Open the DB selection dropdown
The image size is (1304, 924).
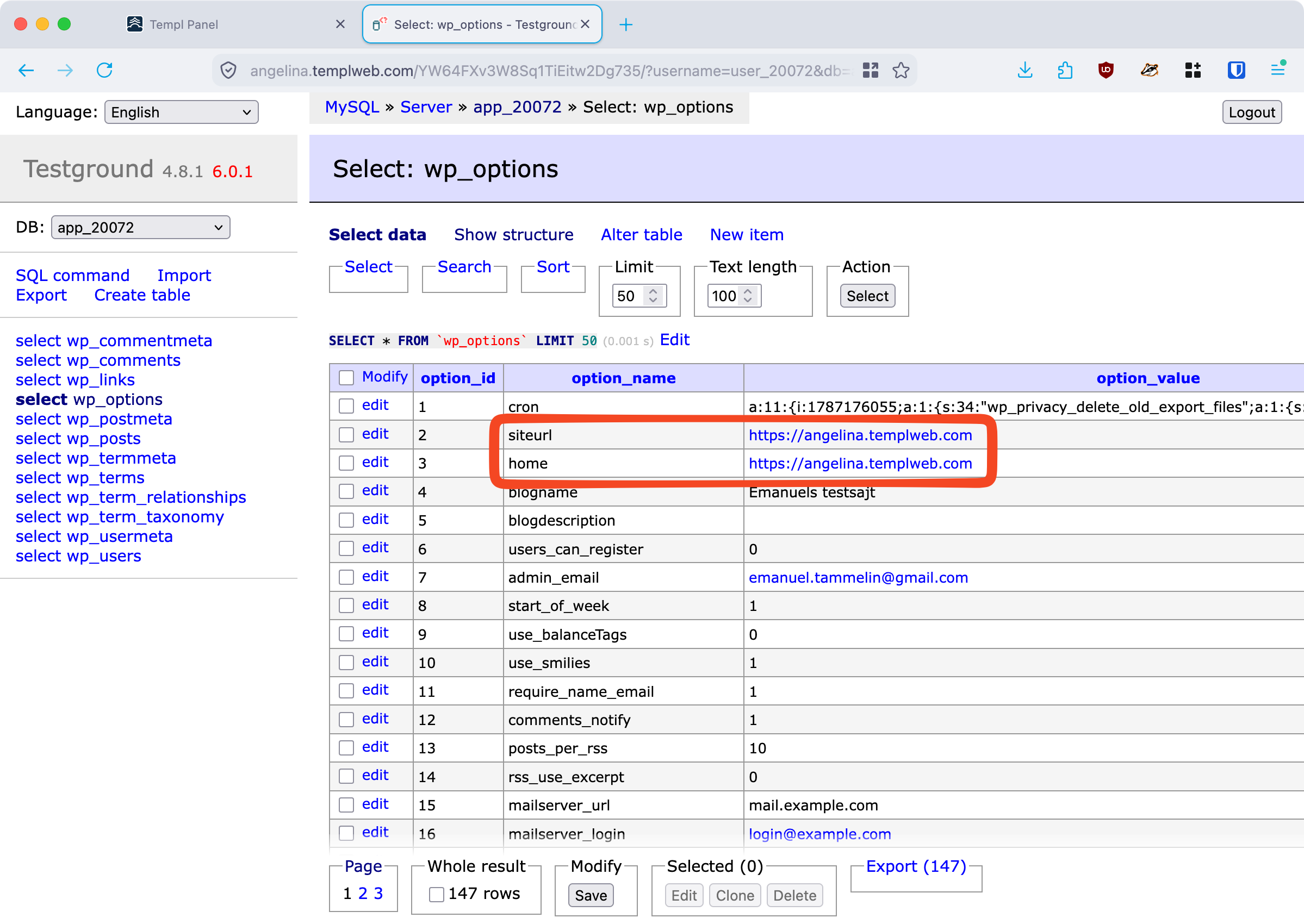point(141,228)
